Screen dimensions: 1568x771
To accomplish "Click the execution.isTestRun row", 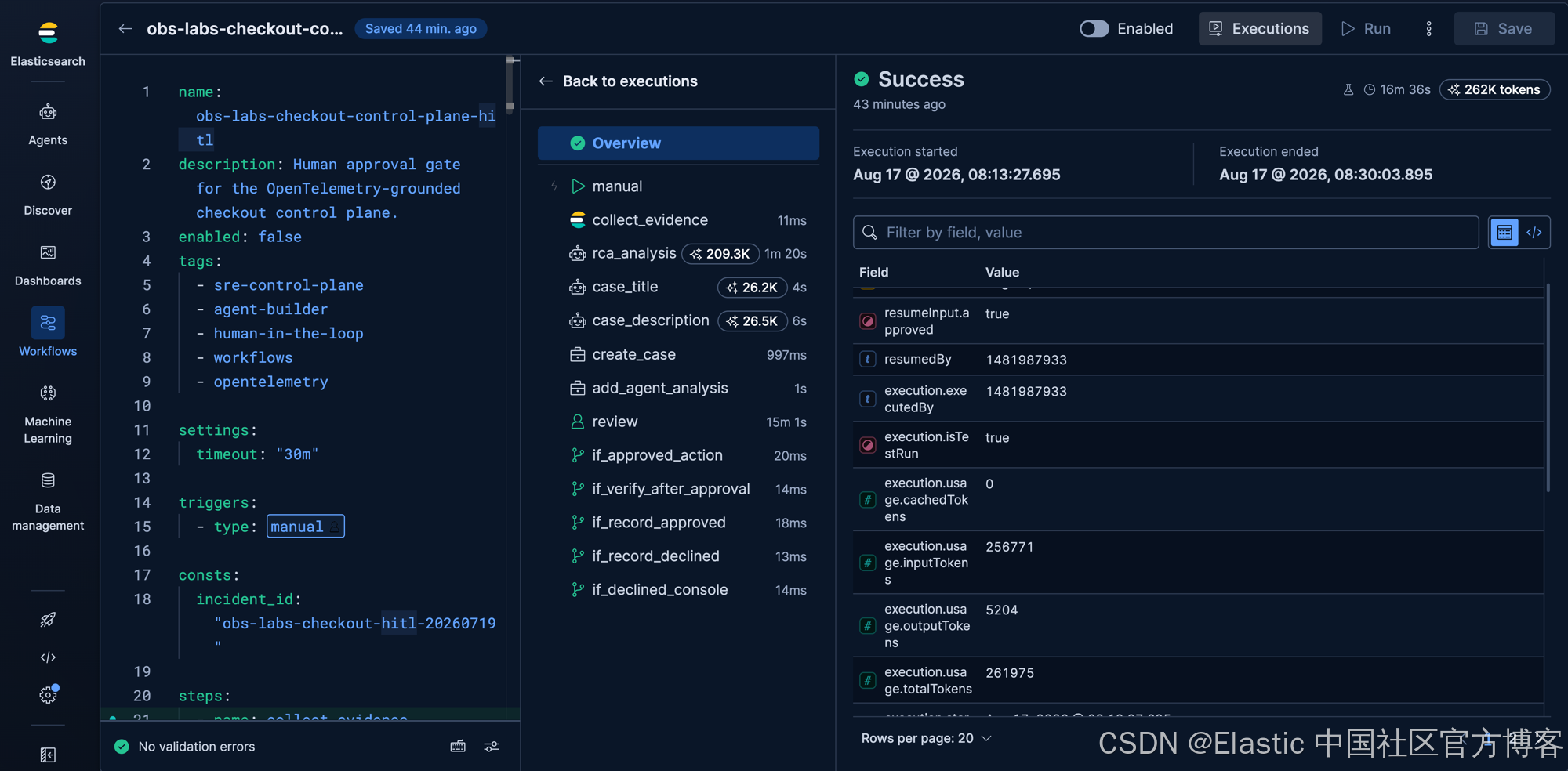I will coord(1198,445).
